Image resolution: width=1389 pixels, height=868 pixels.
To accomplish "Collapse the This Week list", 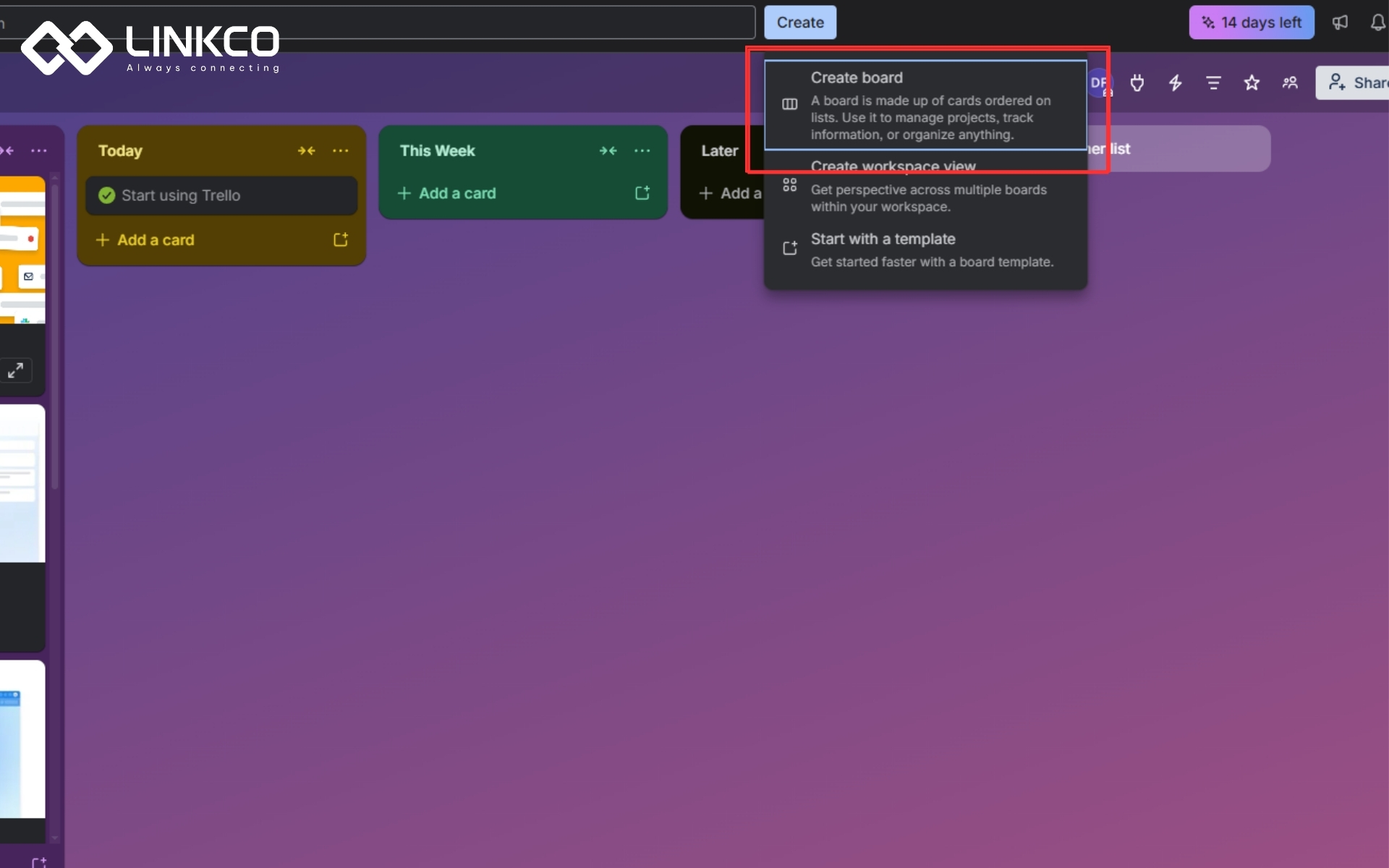I will [x=608, y=150].
